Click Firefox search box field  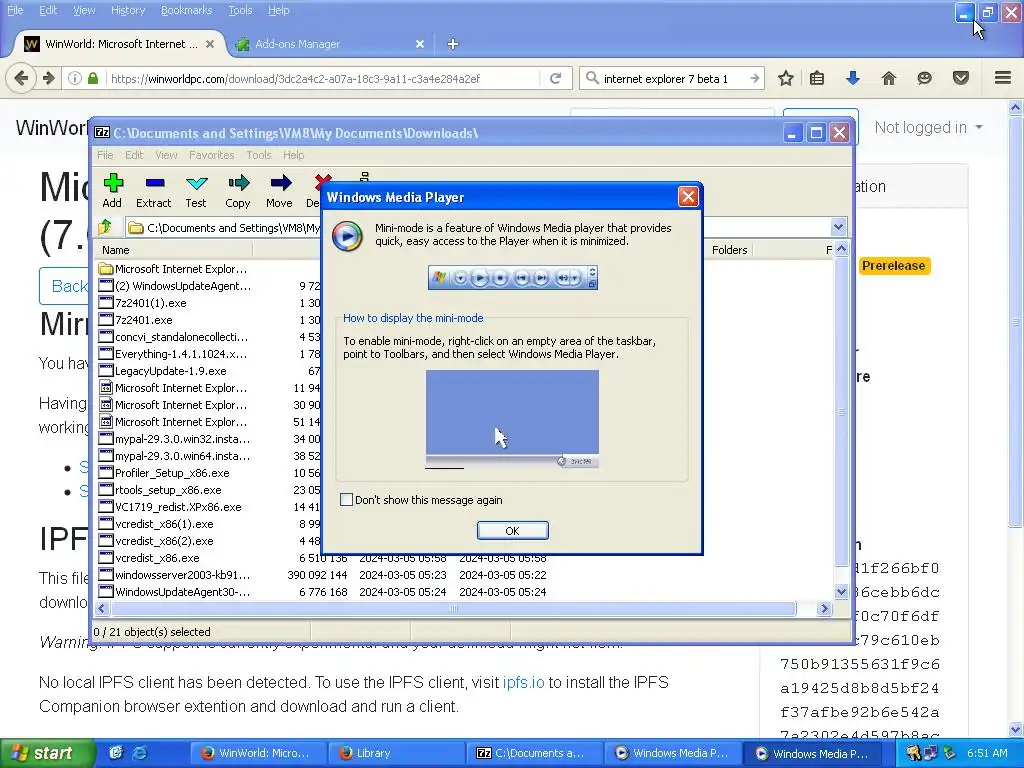(673, 78)
